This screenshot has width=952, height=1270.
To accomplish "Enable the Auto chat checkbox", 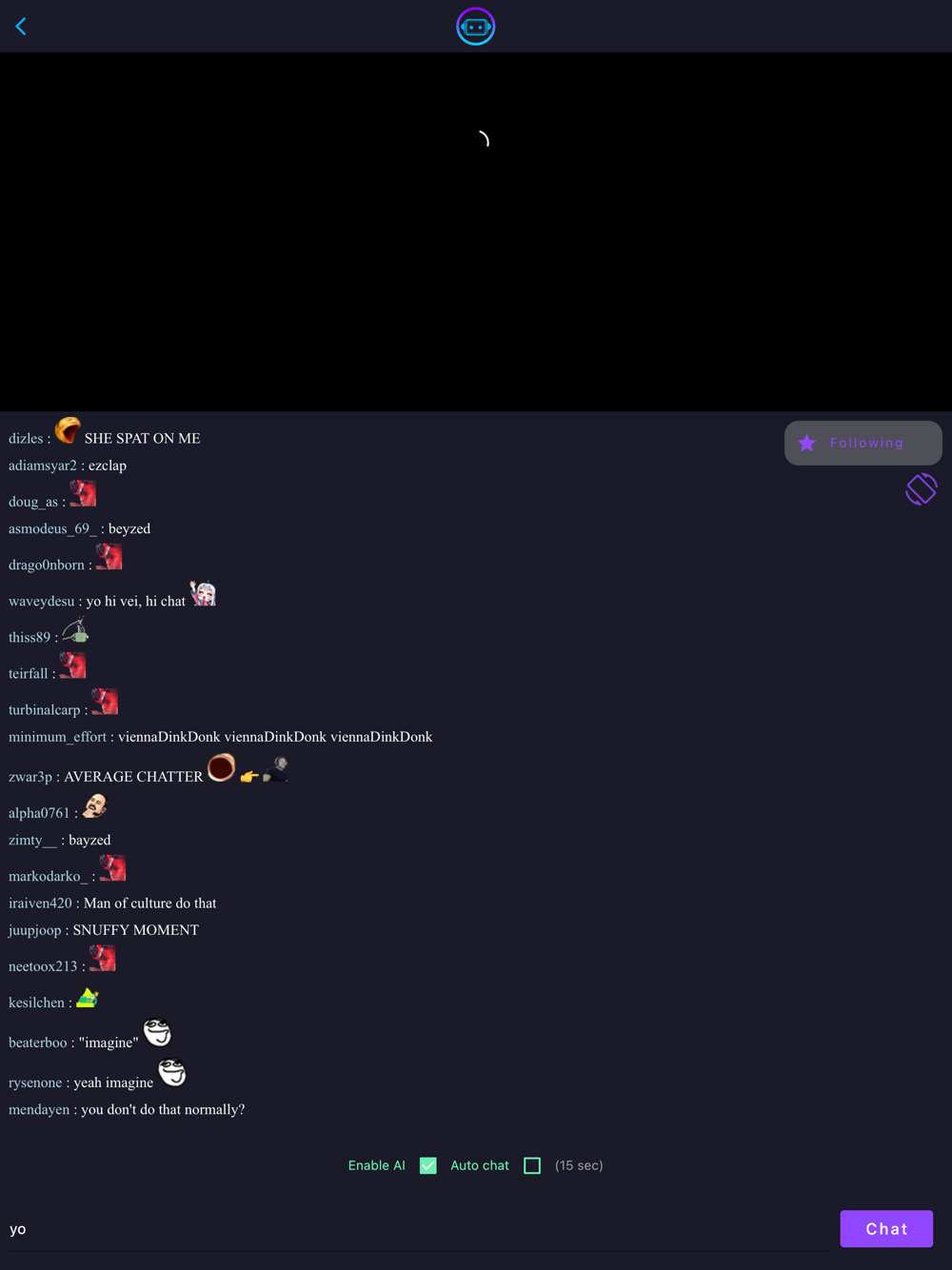I will tap(532, 1165).
